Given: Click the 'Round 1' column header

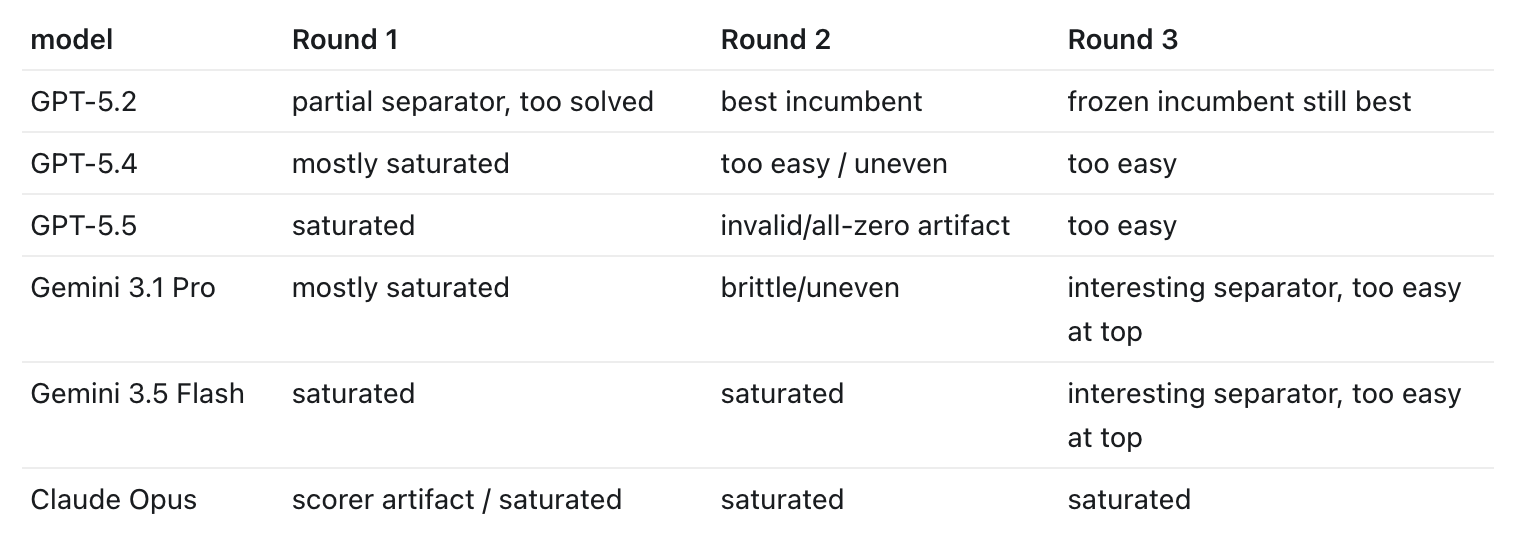Looking at the screenshot, I should 345,40.
